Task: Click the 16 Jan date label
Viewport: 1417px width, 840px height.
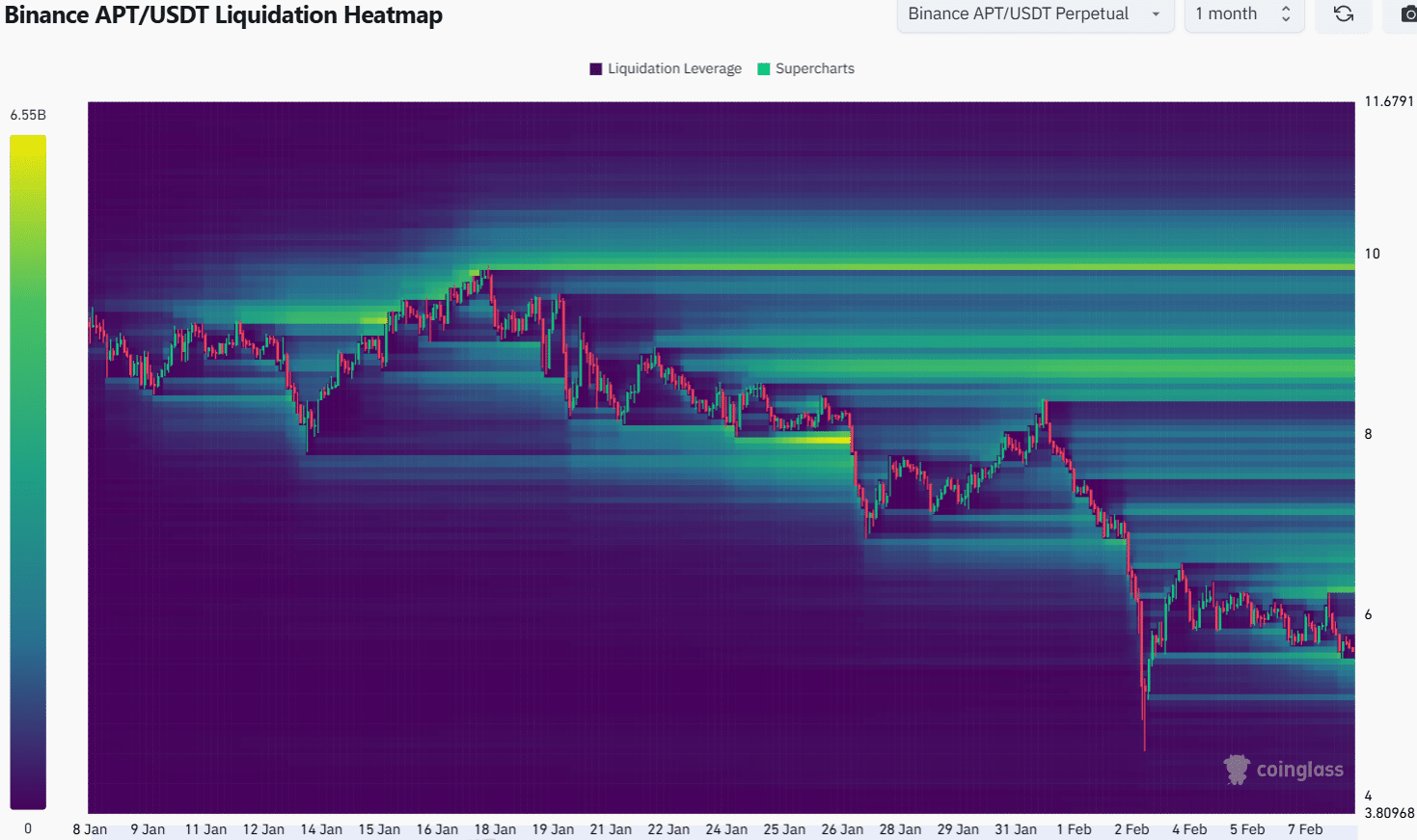Action: [x=437, y=829]
